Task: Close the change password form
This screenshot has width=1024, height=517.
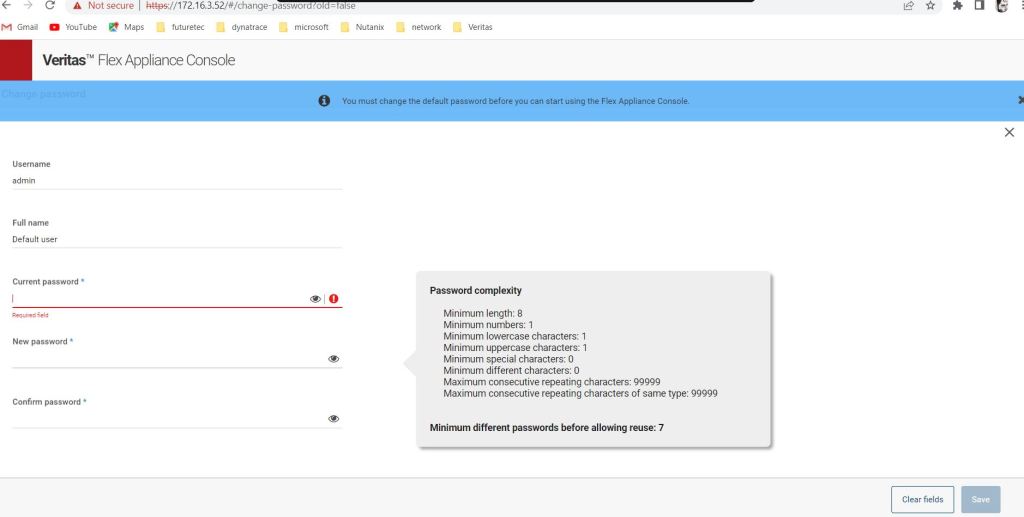Action: (1008, 133)
